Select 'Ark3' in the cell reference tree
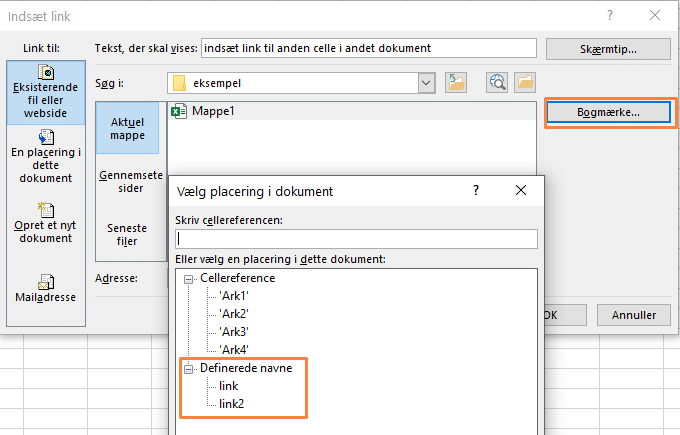This screenshot has width=680, height=435. pyautogui.click(x=233, y=331)
